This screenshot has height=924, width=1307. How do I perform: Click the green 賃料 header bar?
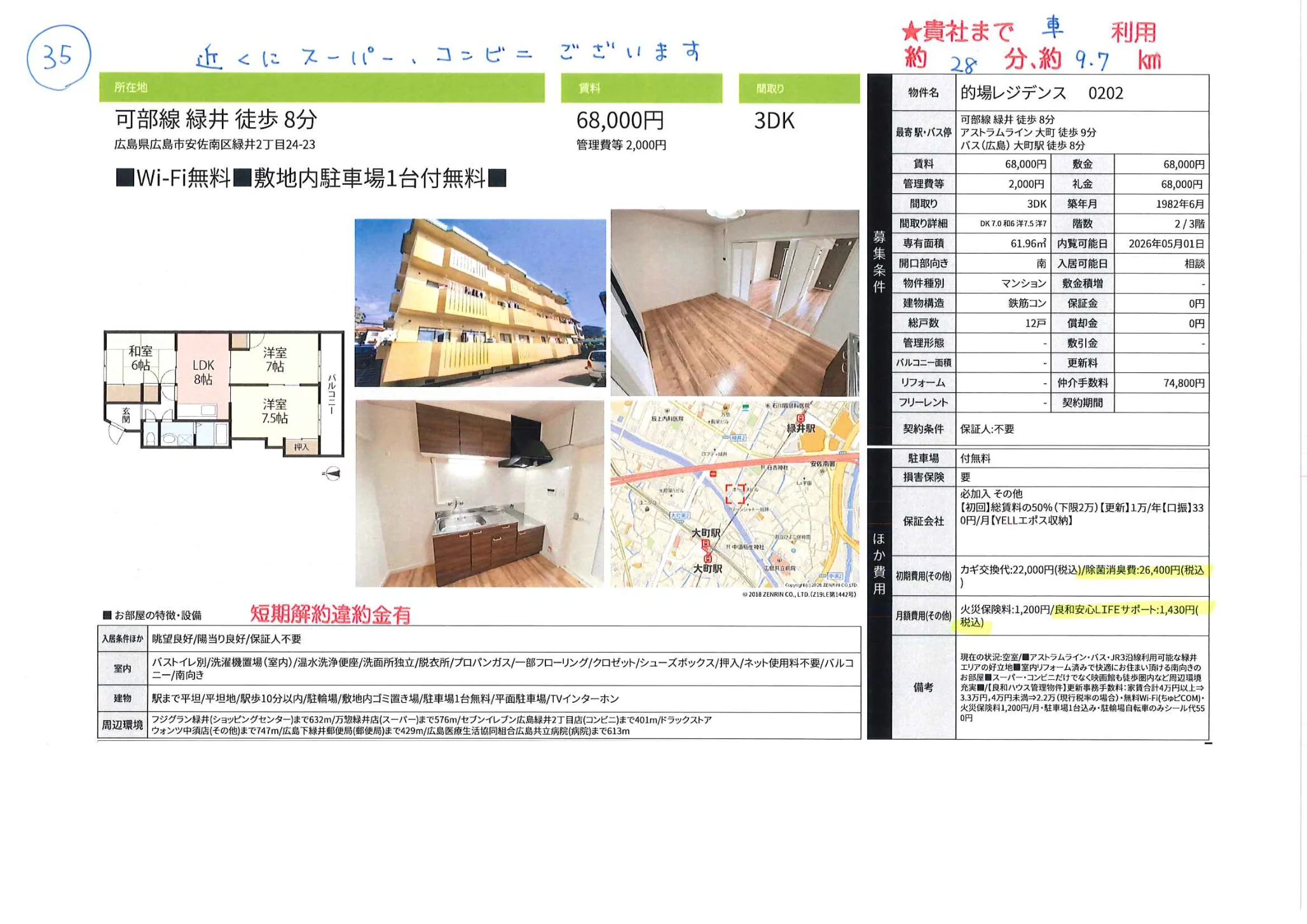tap(641, 88)
